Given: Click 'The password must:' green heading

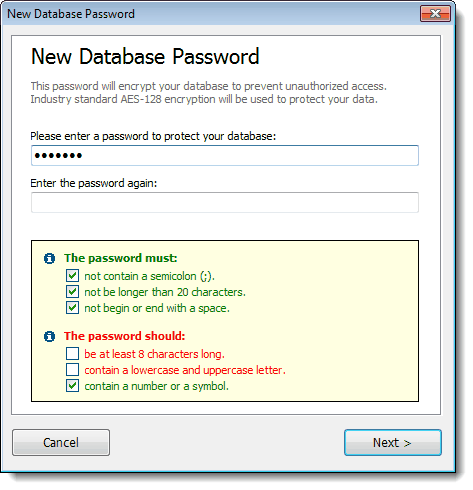Looking at the screenshot, I should pyautogui.click(x=121, y=258).
